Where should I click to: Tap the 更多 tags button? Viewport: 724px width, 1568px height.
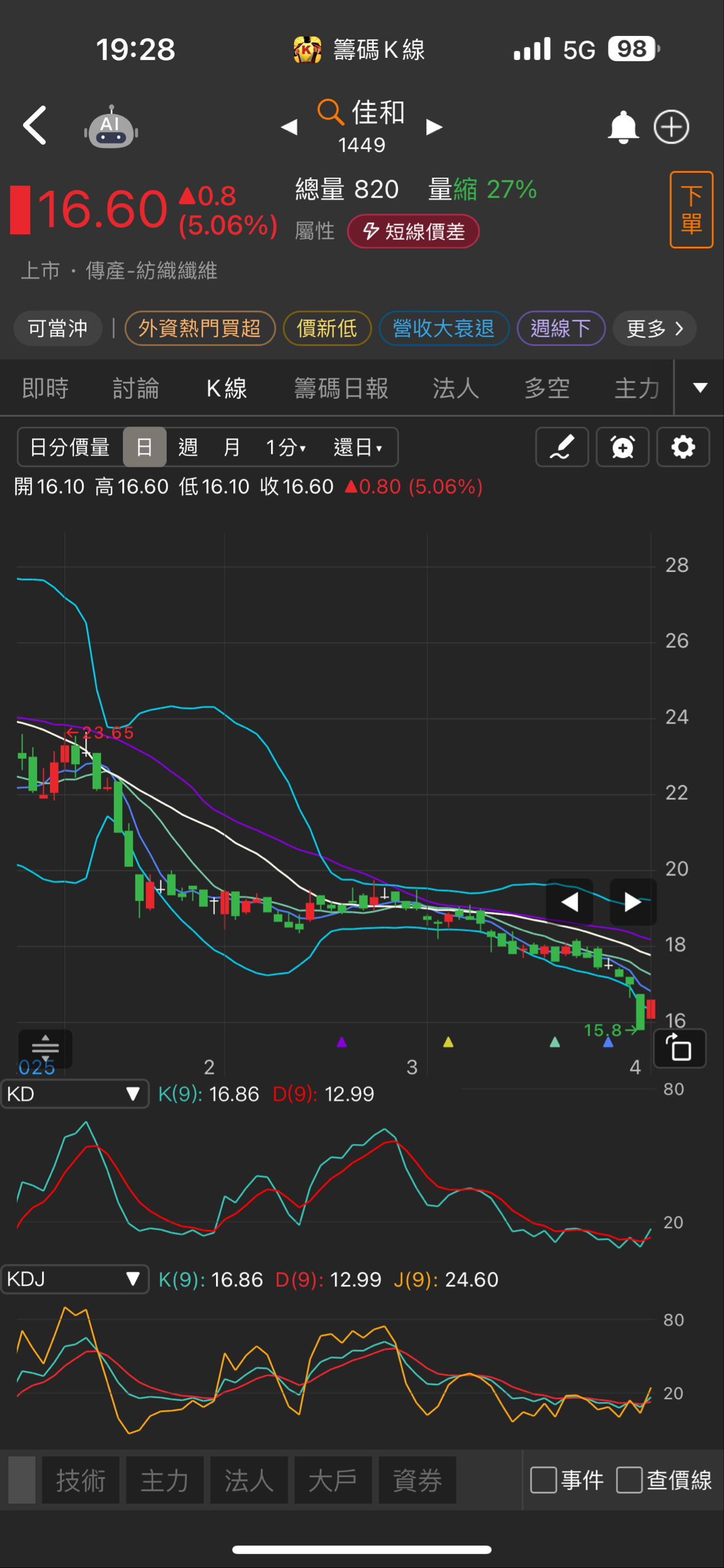tap(654, 329)
